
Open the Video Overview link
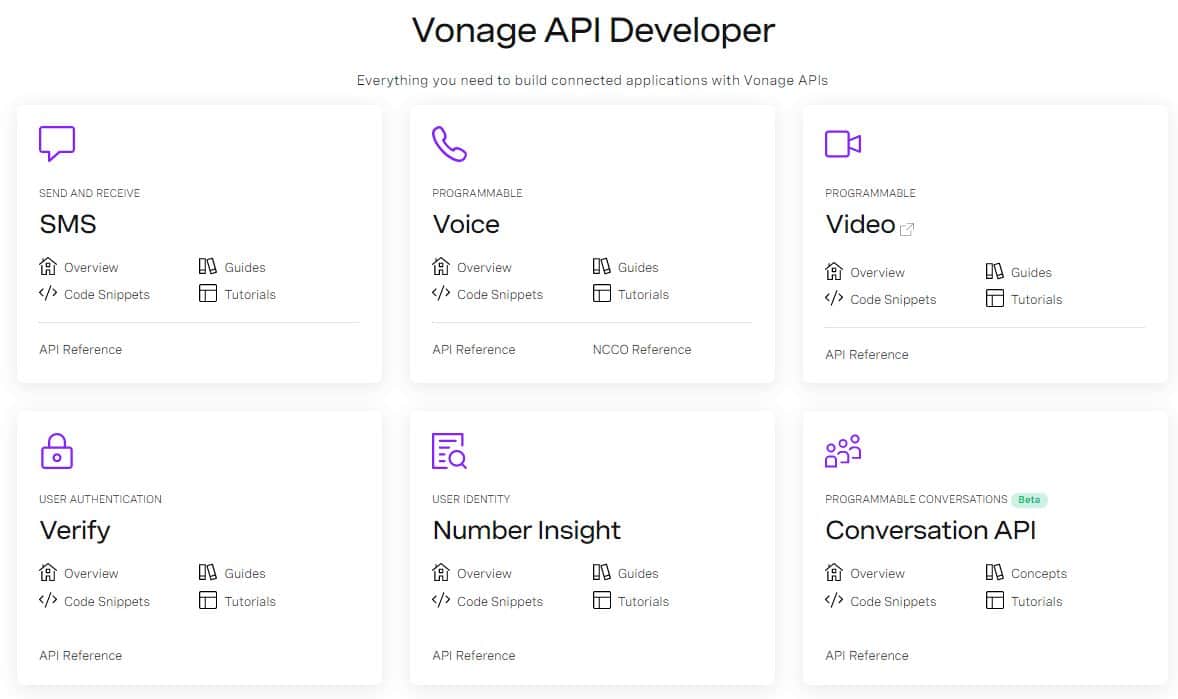point(877,273)
